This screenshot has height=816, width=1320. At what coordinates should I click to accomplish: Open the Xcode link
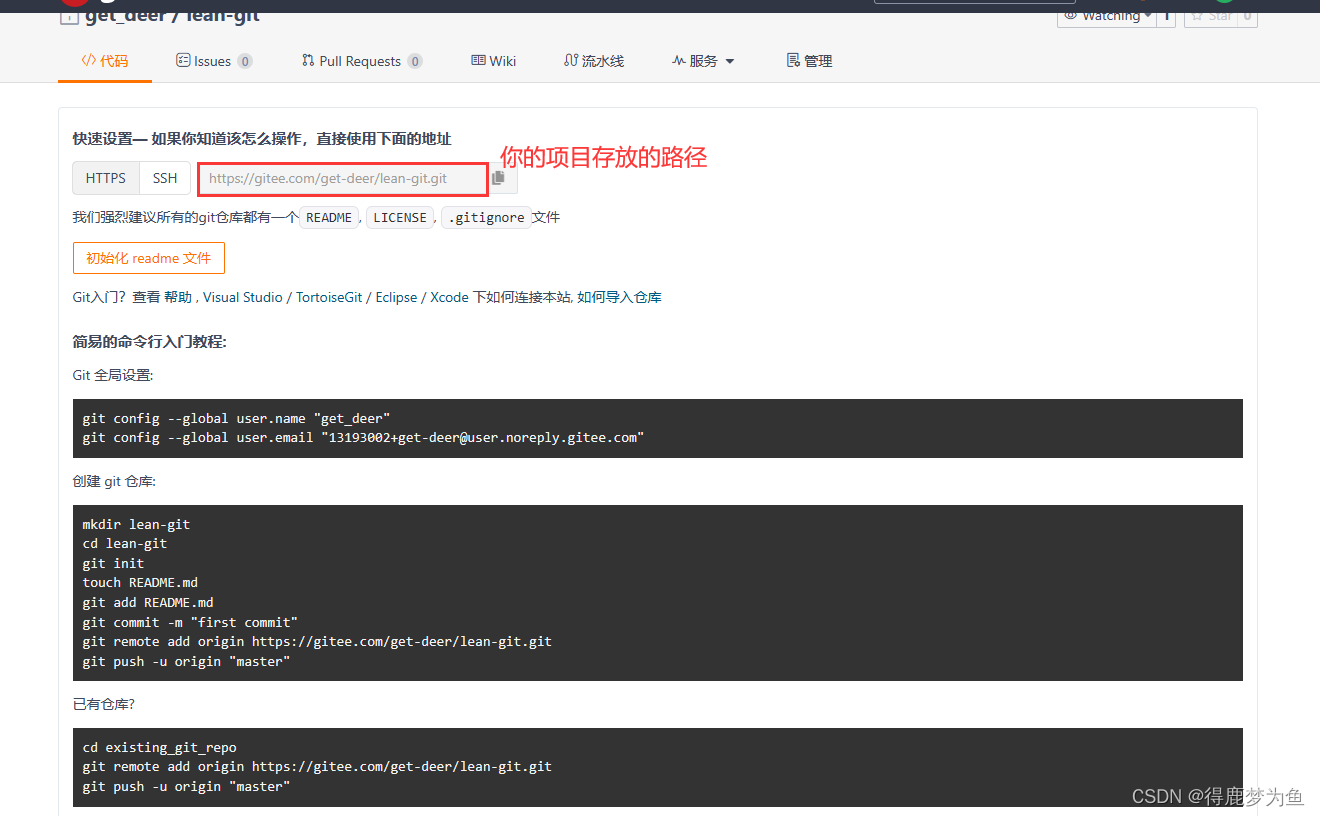point(449,297)
